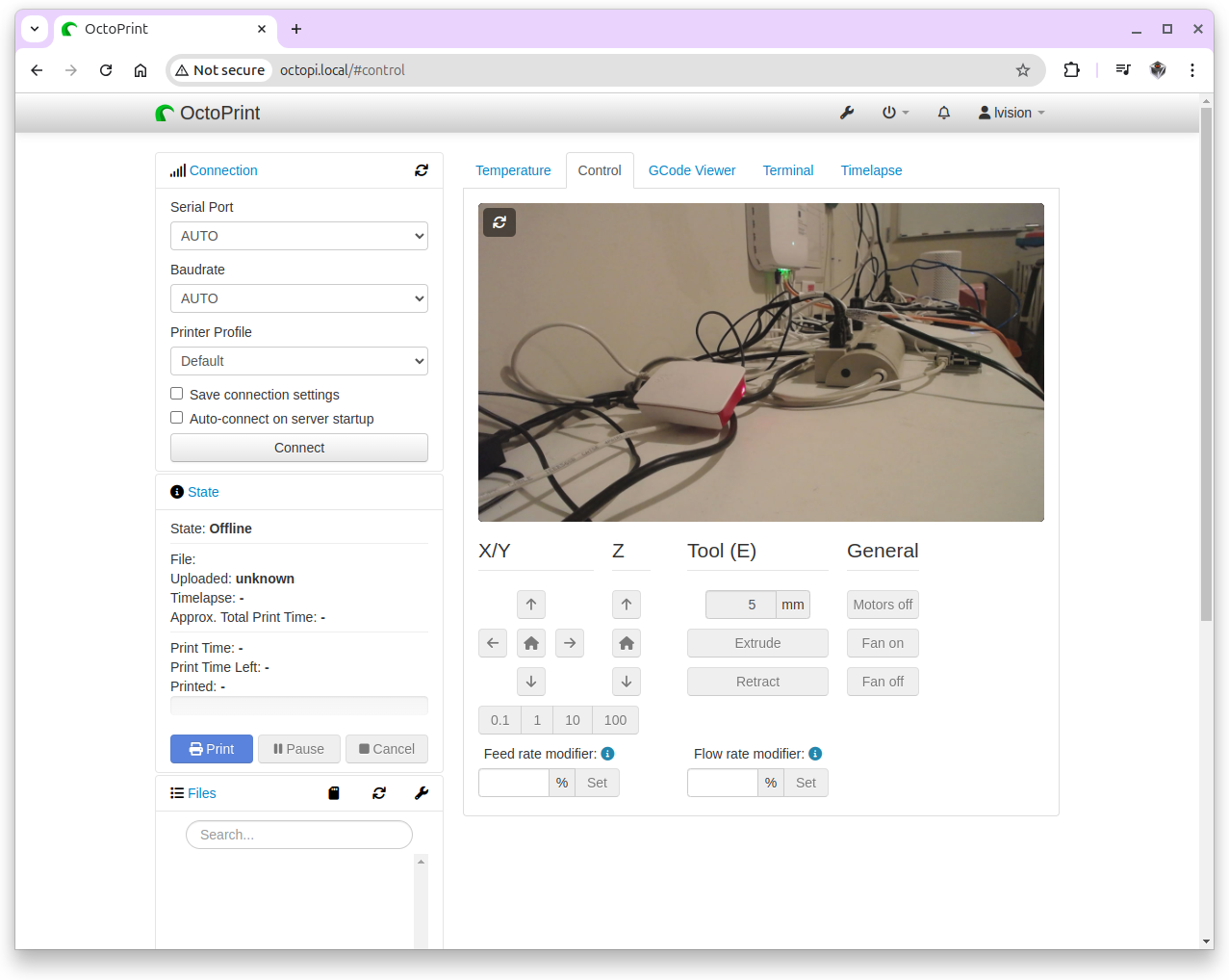Switch to the Terminal tab
Screen dimensions: 1229x980
click(788, 170)
